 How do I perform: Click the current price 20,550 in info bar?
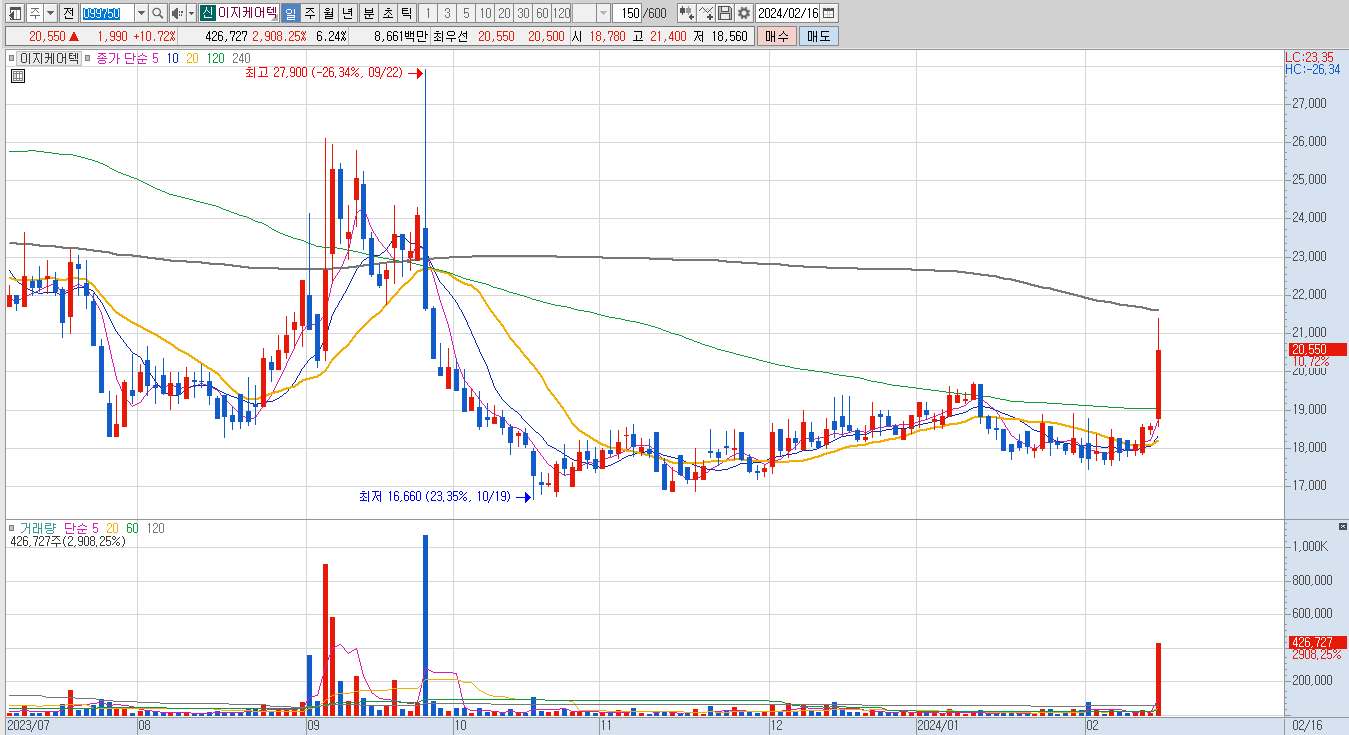click(48, 36)
